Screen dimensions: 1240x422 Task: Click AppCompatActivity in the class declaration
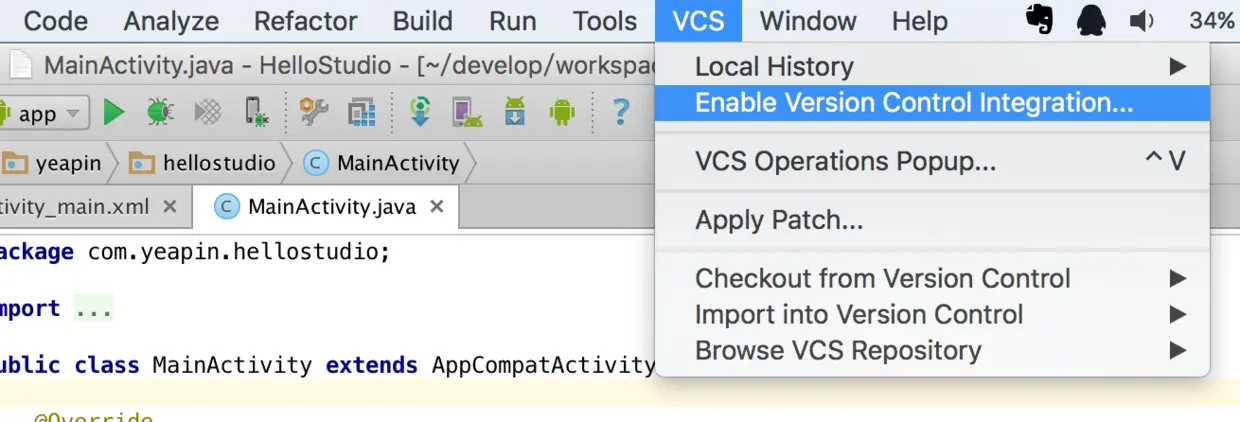(x=543, y=365)
